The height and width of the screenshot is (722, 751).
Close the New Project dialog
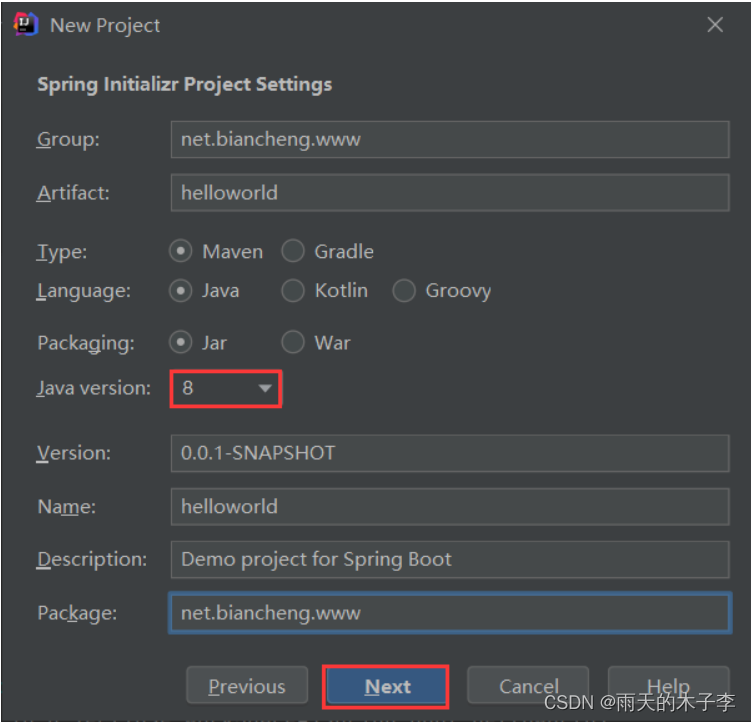[715, 24]
